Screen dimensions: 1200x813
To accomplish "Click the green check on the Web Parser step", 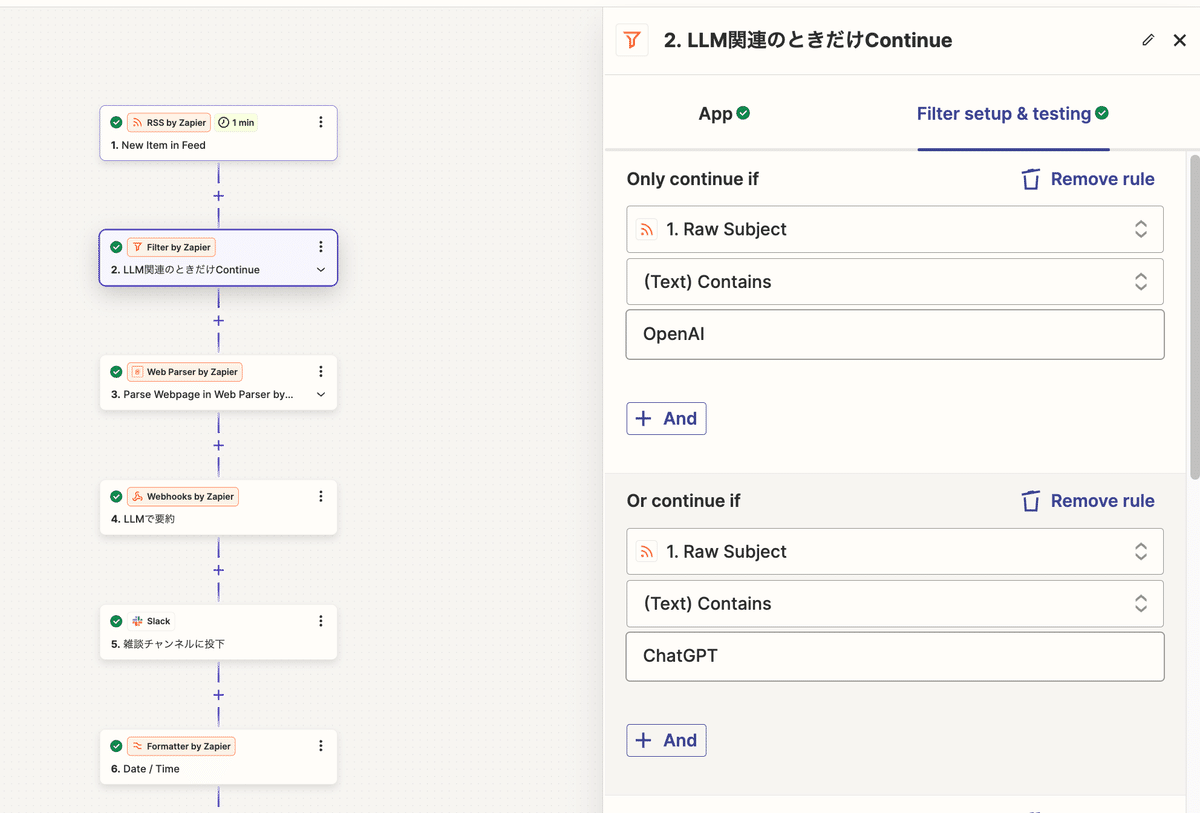I will pyautogui.click(x=116, y=372).
